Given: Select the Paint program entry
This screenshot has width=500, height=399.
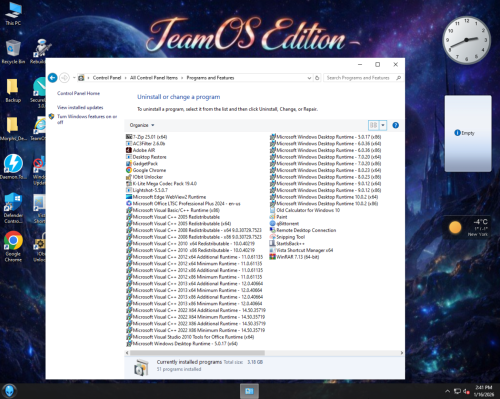Looking at the screenshot, I should click(278, 217).
